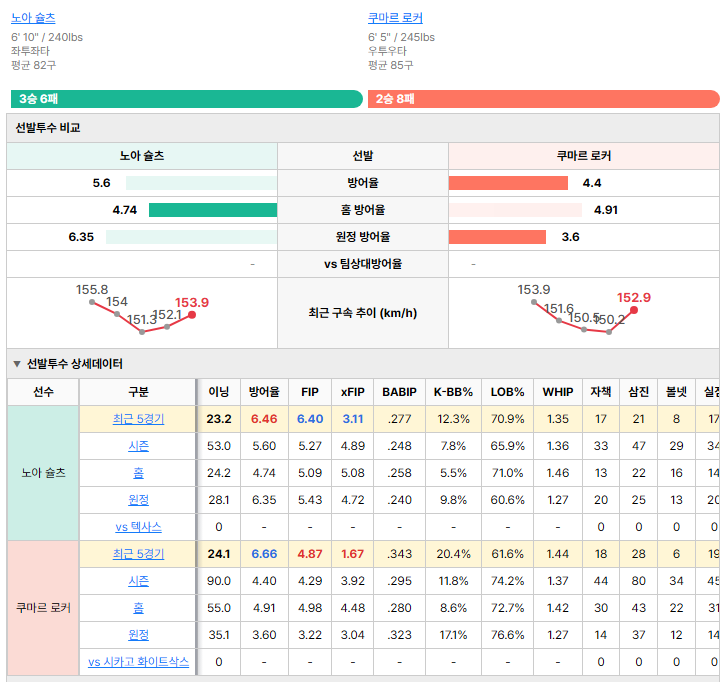Open 원정 link in the 28.1 innings row
This screenshot has height=682, width=726.
click(138, 500)
